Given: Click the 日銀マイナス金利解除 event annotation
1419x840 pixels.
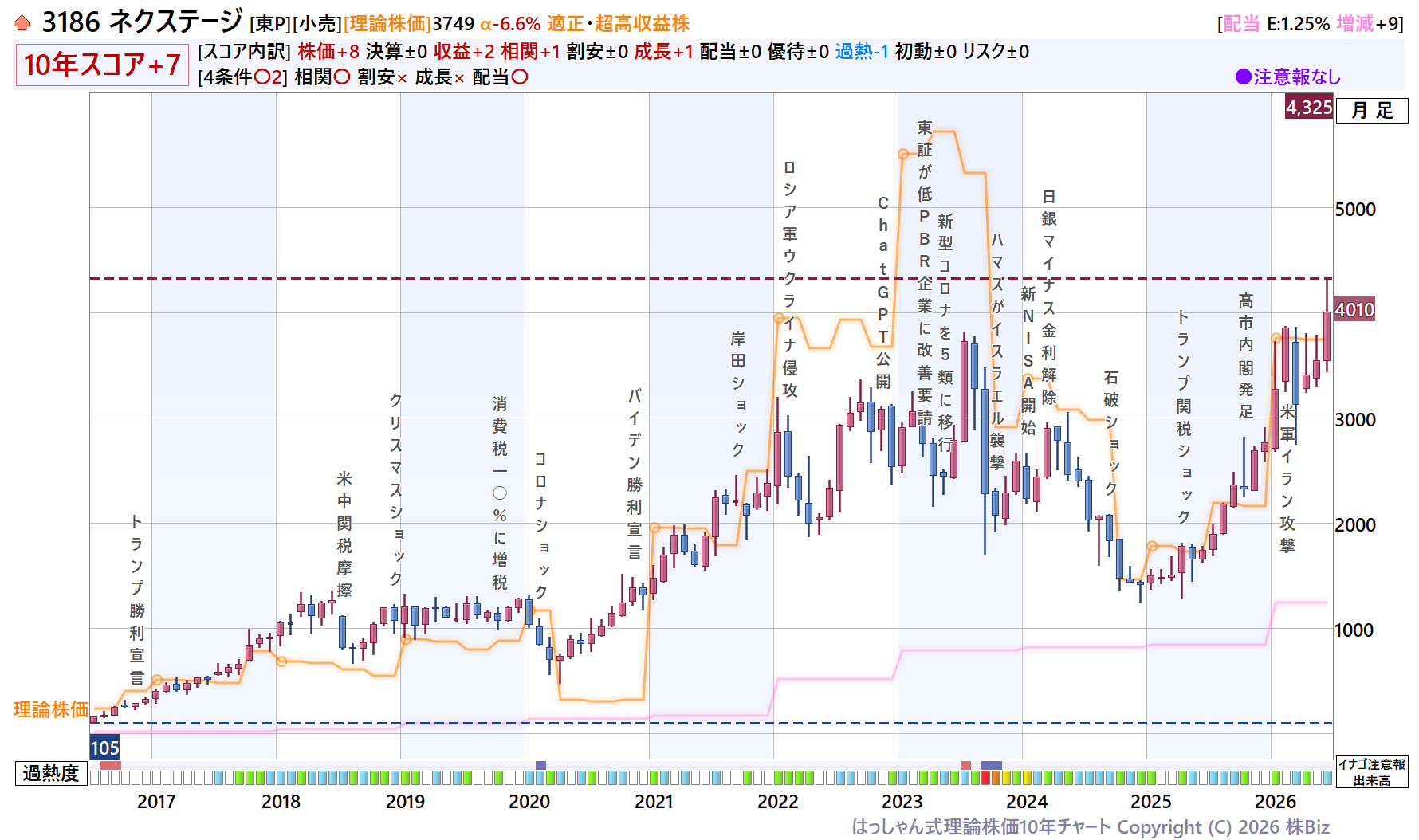Looking at the screenshot, I should [x=1049, y=297].
